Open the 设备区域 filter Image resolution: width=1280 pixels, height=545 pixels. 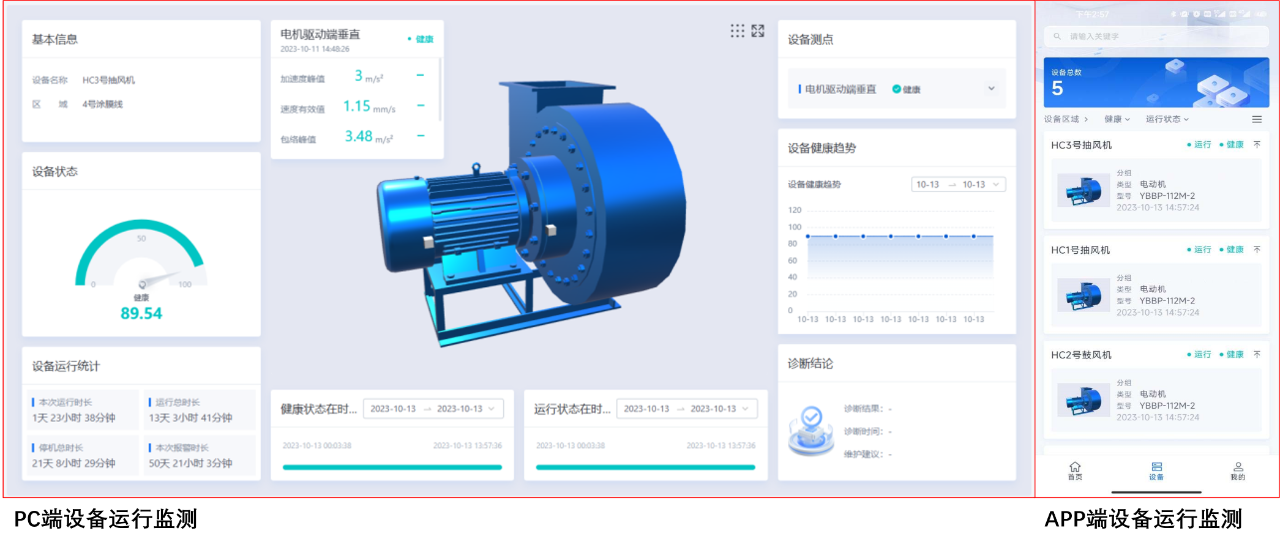coord(1065,119)
